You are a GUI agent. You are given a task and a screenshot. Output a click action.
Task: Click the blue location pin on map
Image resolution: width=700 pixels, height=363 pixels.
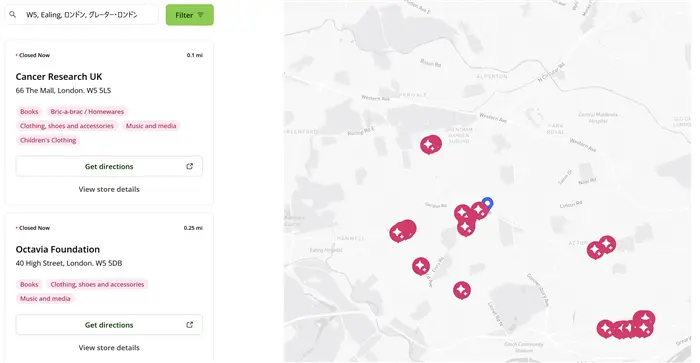pyautogui.click(x=488, y=204)
